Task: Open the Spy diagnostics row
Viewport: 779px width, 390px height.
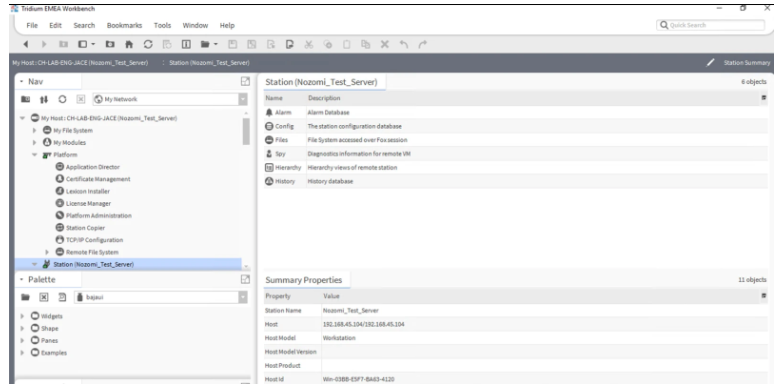Action: [x=516, y=154]
